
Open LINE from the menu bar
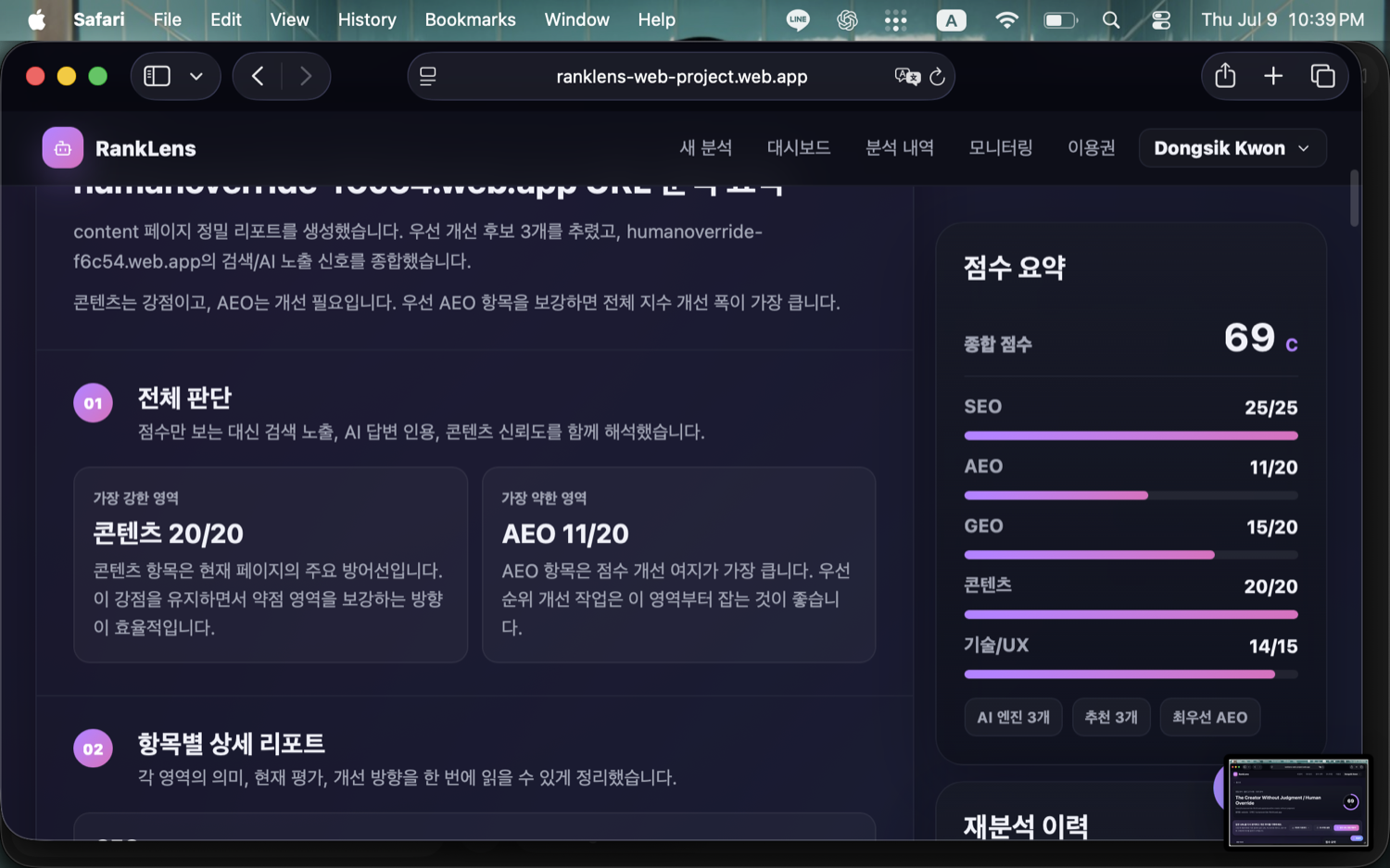[798, 19]
